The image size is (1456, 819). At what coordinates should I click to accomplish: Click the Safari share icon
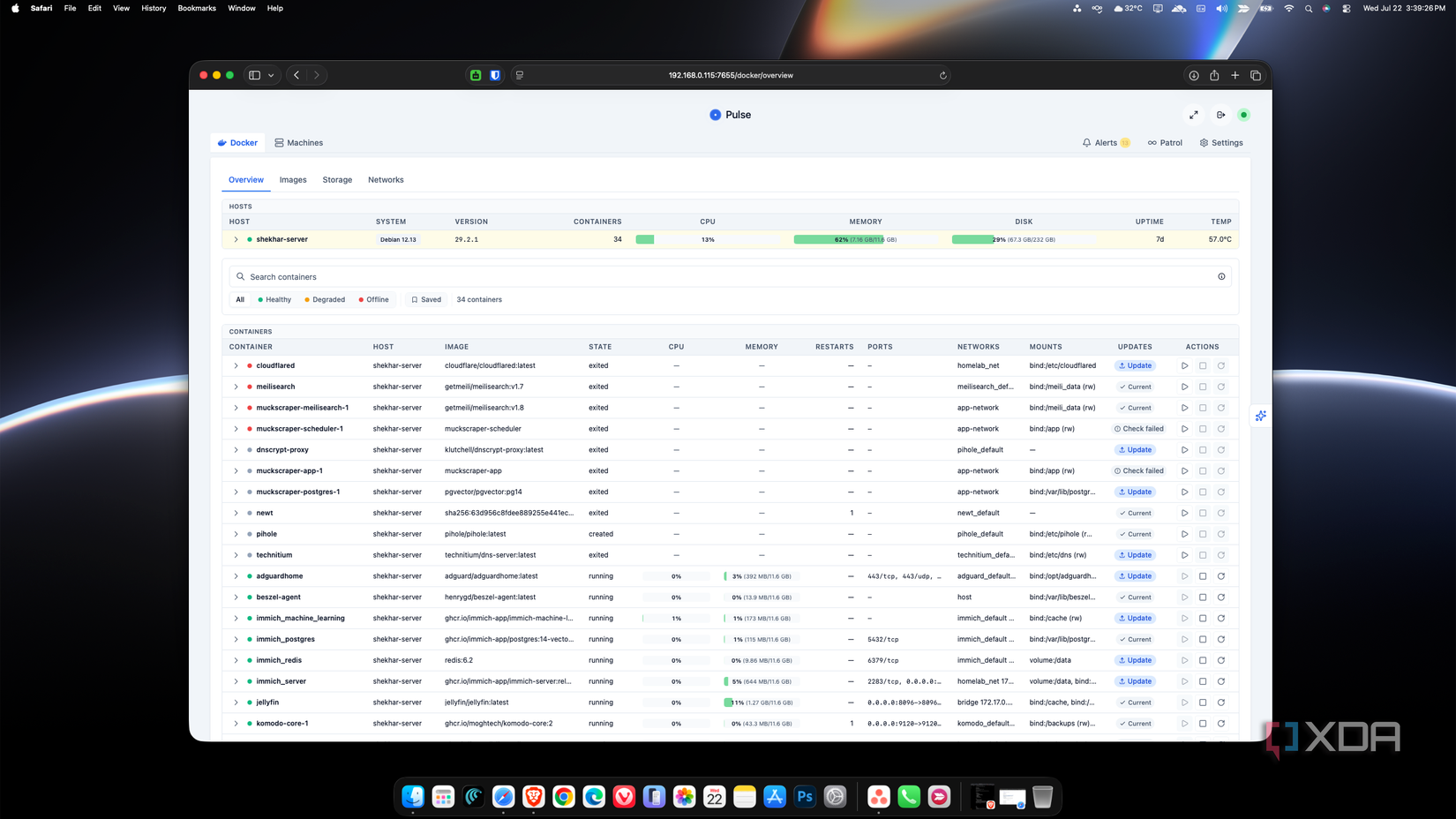(1214, 76)
